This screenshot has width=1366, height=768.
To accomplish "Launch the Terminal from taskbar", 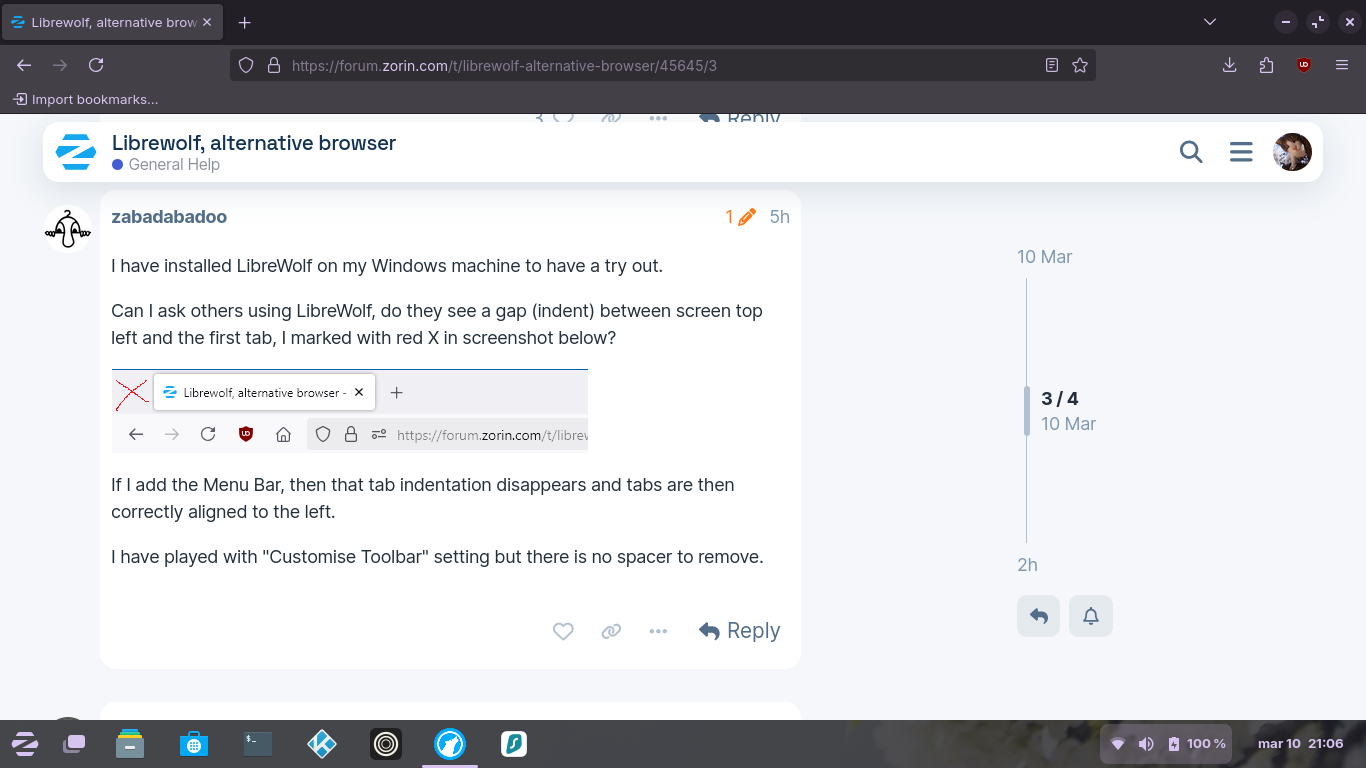I will click(258, 744).
